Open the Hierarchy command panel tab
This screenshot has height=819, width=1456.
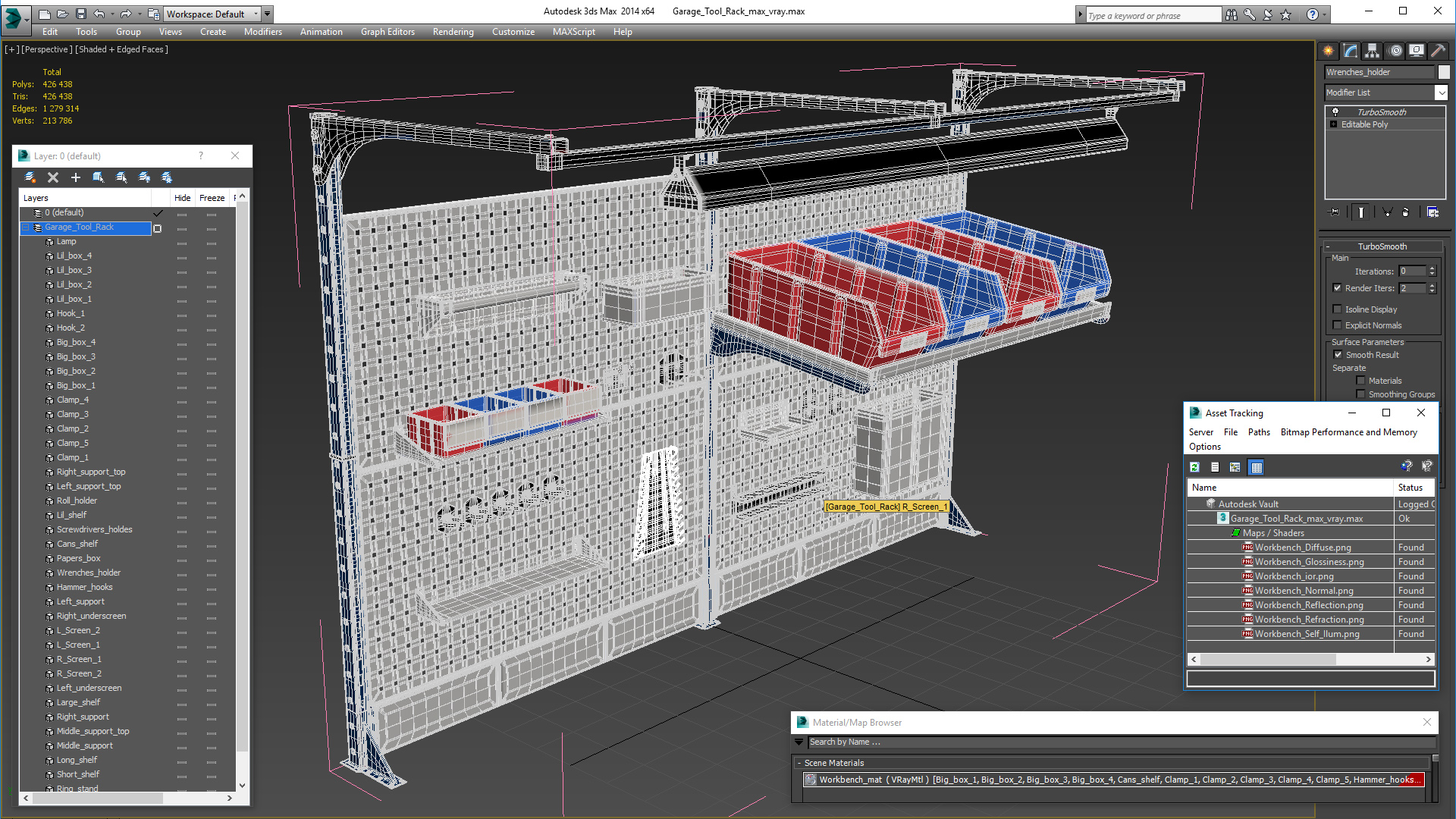click(x=1373, y=51)
